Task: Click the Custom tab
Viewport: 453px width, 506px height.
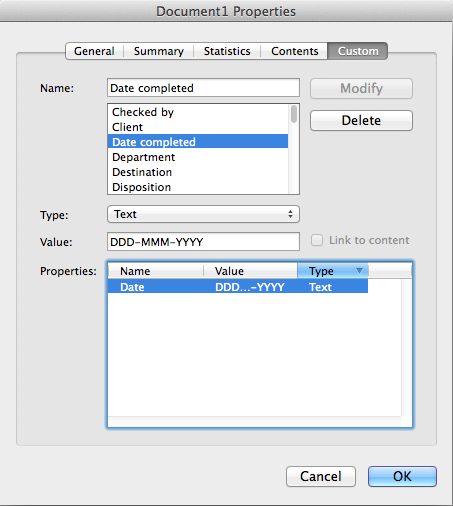Action: coord(358,51)
